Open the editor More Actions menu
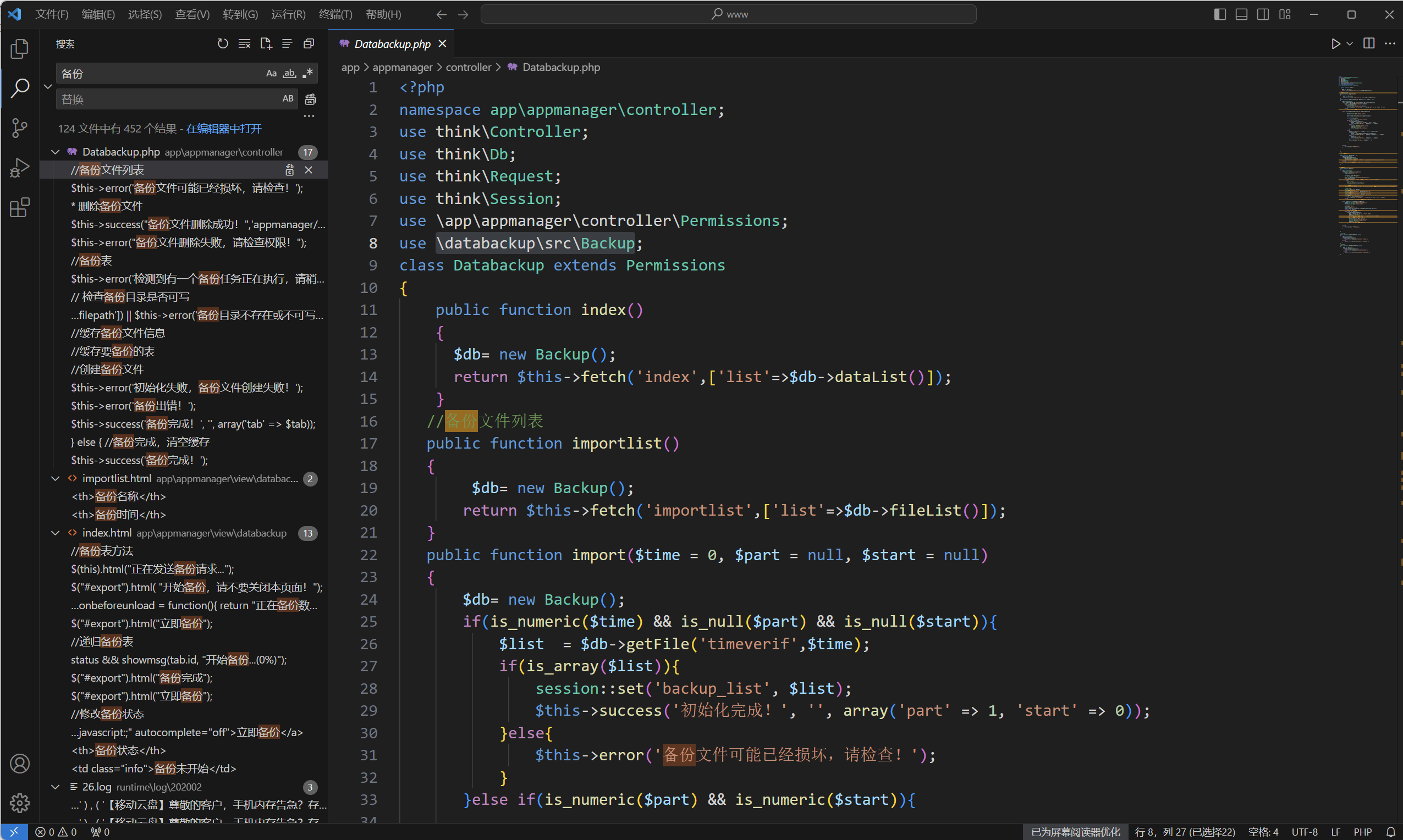Screen dimensions: 1403x840 (x=1390, y=43)
